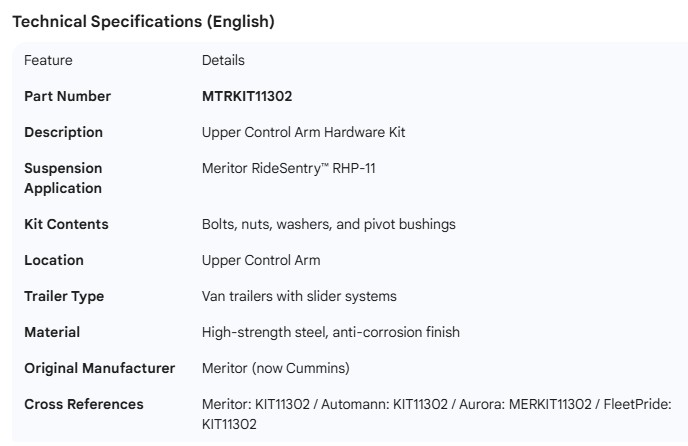
Task: Select the Material row label
Action: click(52, 332)
